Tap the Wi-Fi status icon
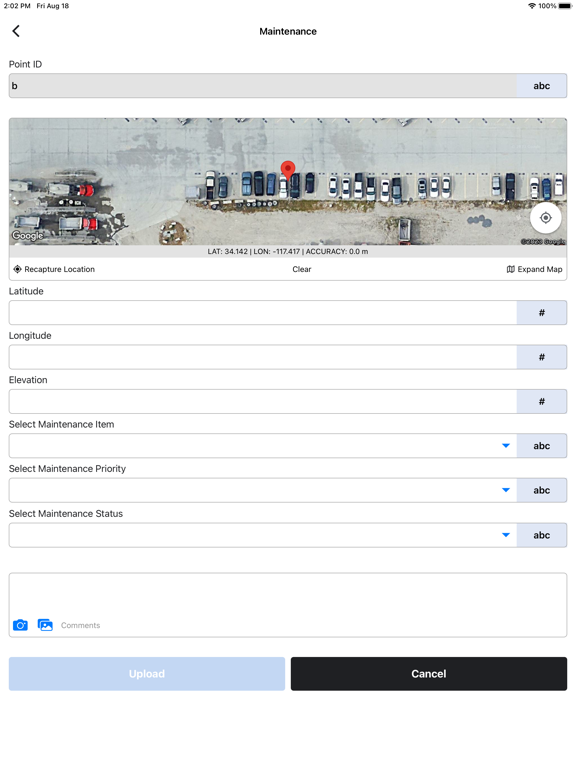This screenshot has height=768, width=576. tap(532, 6)
